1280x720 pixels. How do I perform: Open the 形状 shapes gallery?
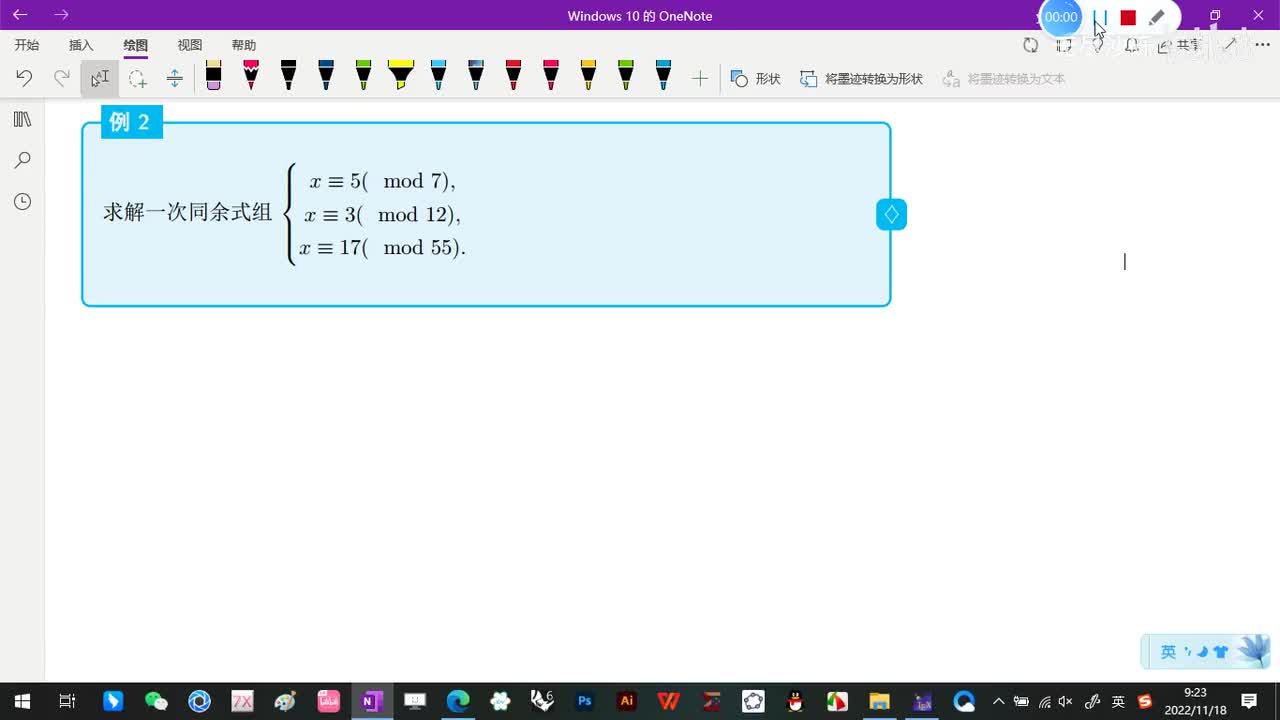(755, 78)
